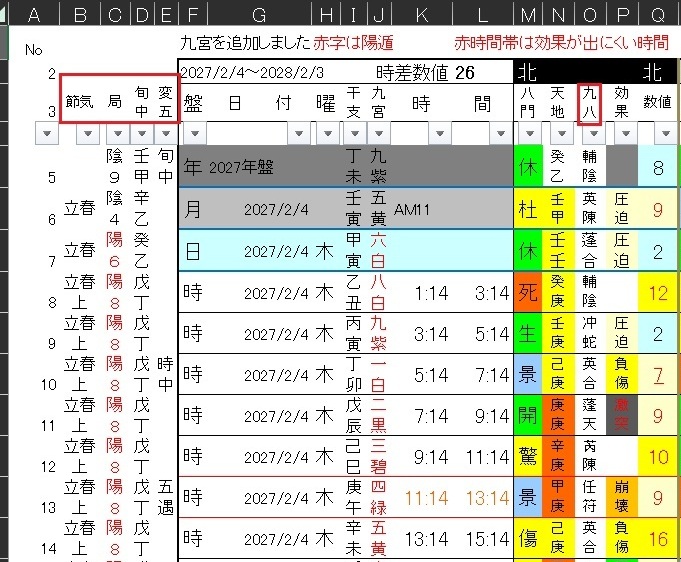Select column A header
This screenshot has height=562, width=681.
click(x=34, y=13)
